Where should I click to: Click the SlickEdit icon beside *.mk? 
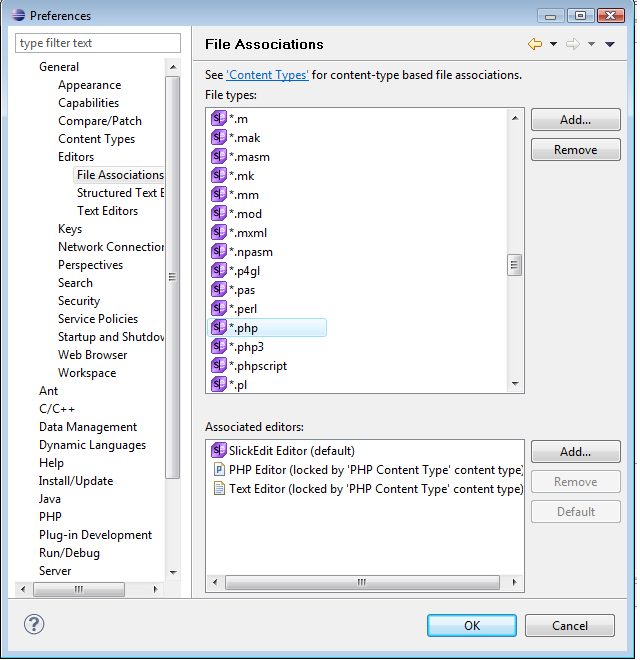click(x=219, y=175)
